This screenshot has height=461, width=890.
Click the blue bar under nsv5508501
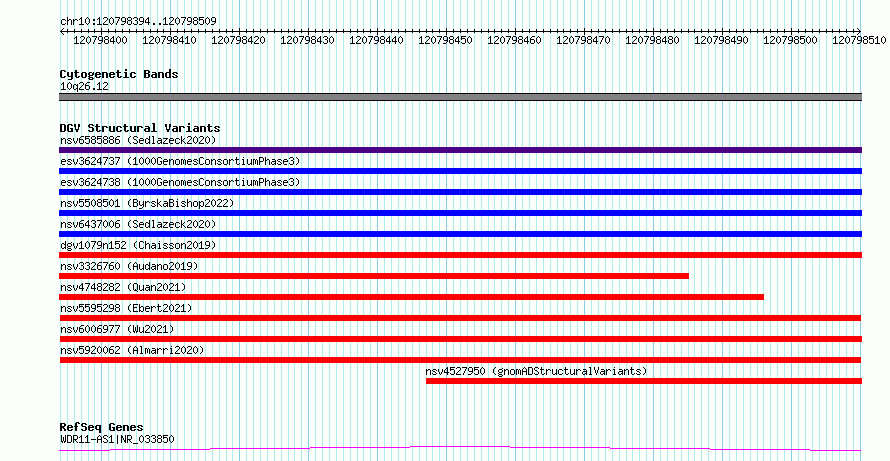[x=460, y=213]
